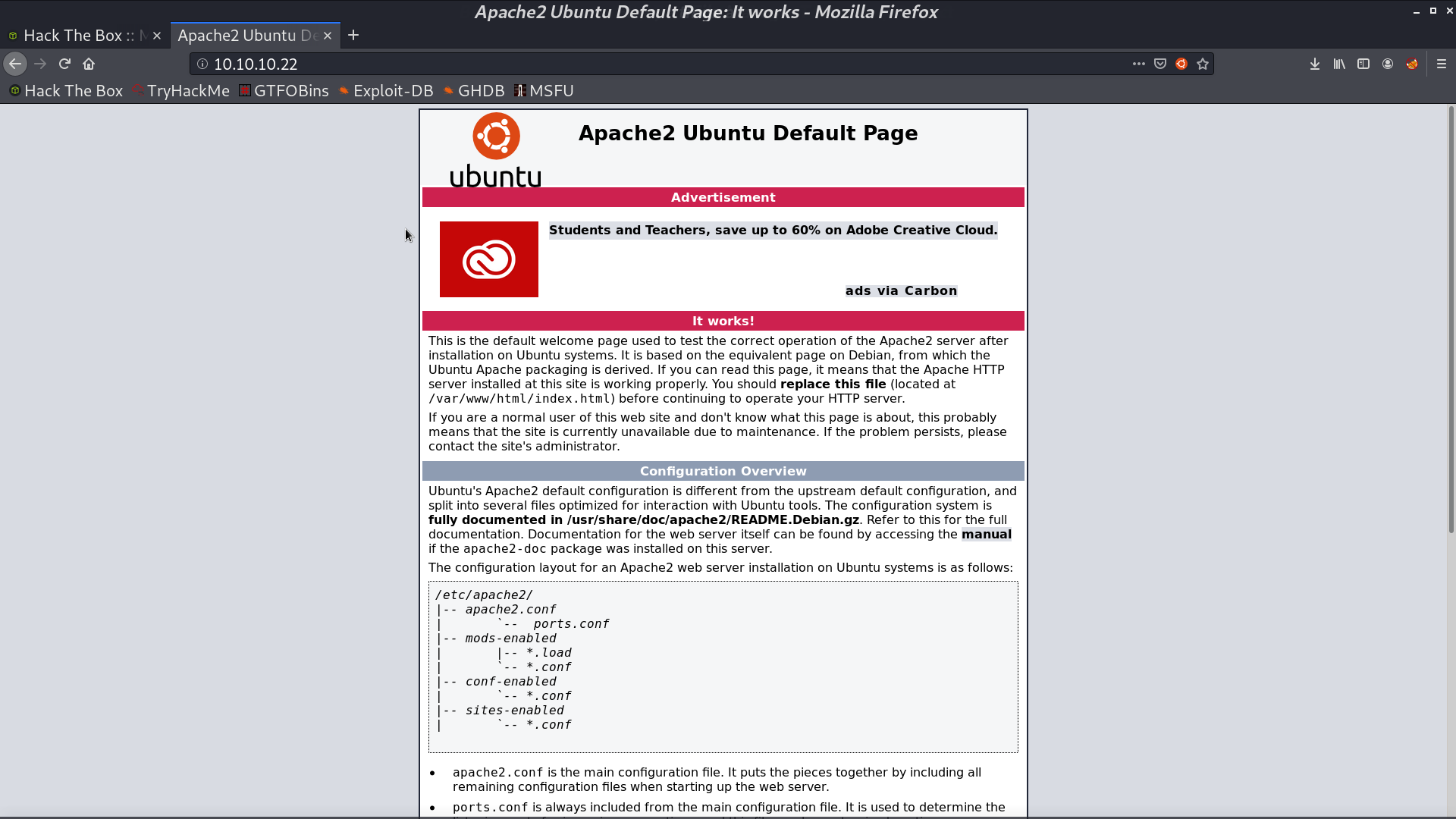The image size is (1456, 819).
Task: Open the Downloads panel
Action: (1315, 64)
